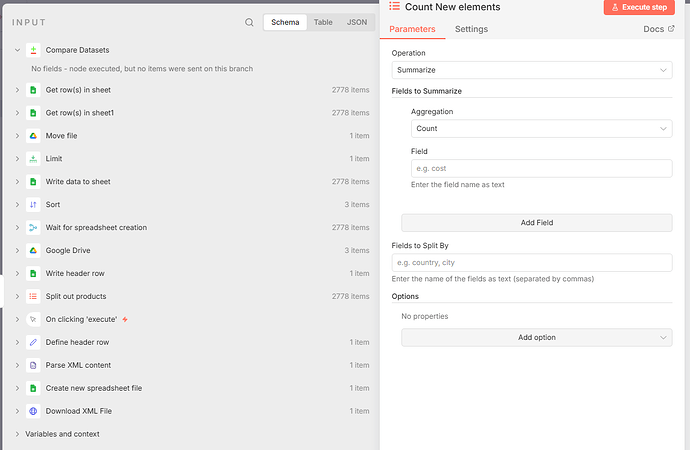Screen dimensions: 690x450
Task: Click the Parse XML content icon
Action: click(33, 365)
